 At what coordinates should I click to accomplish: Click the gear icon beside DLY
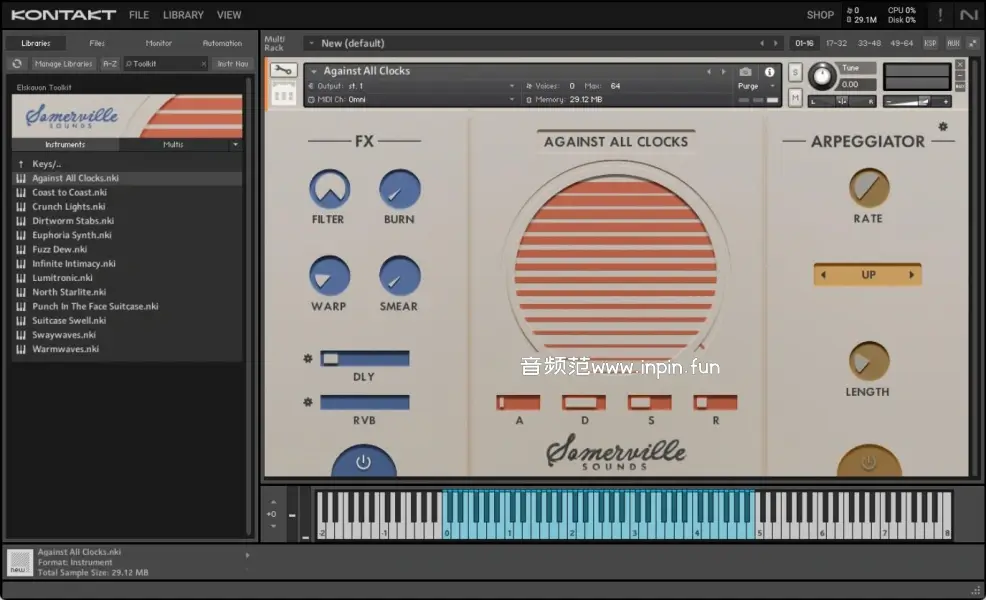coord(308,358)
